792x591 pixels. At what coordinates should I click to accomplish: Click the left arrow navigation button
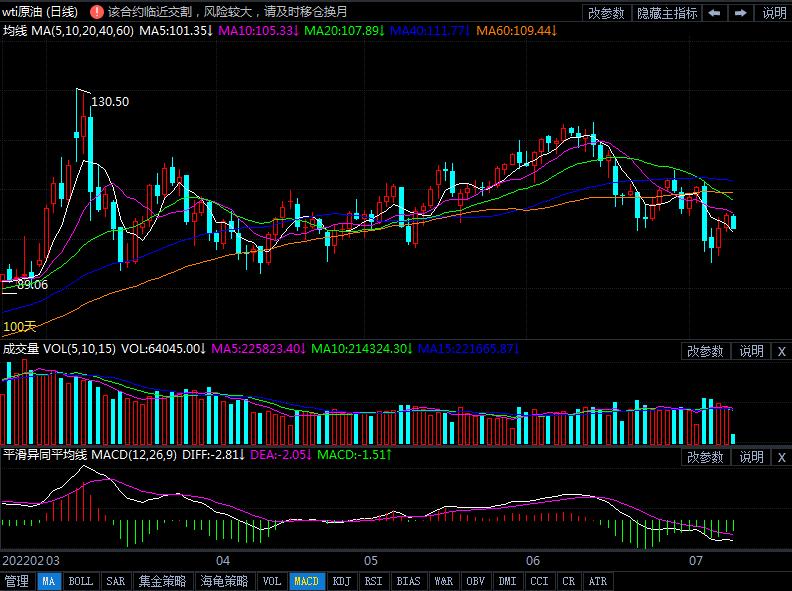715,13
